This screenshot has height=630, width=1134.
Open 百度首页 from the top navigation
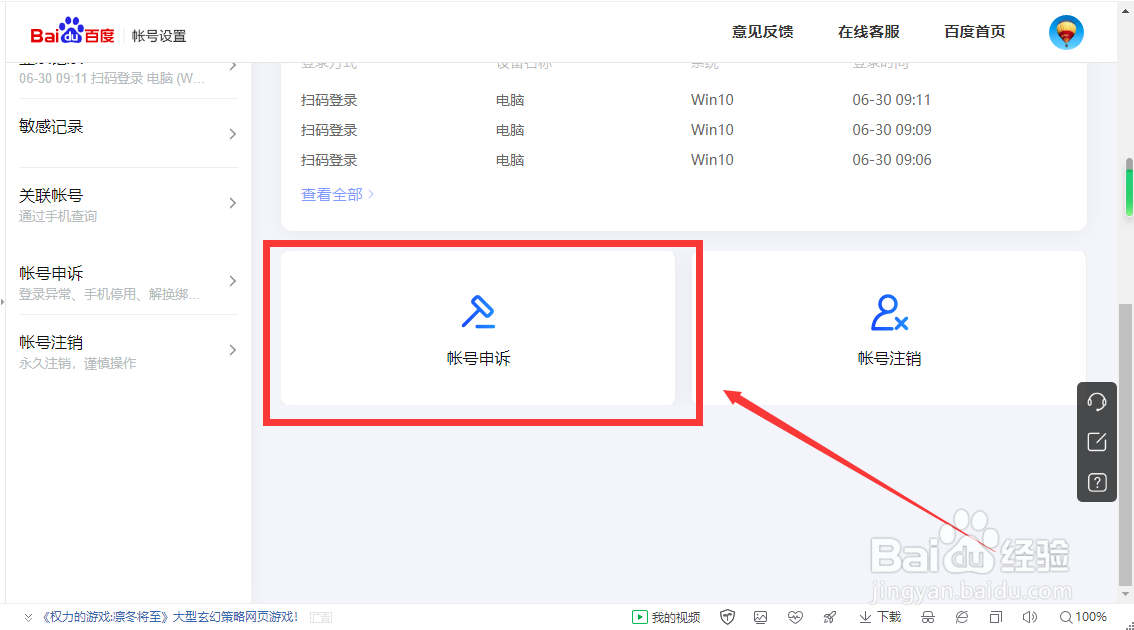click(974, 31)
